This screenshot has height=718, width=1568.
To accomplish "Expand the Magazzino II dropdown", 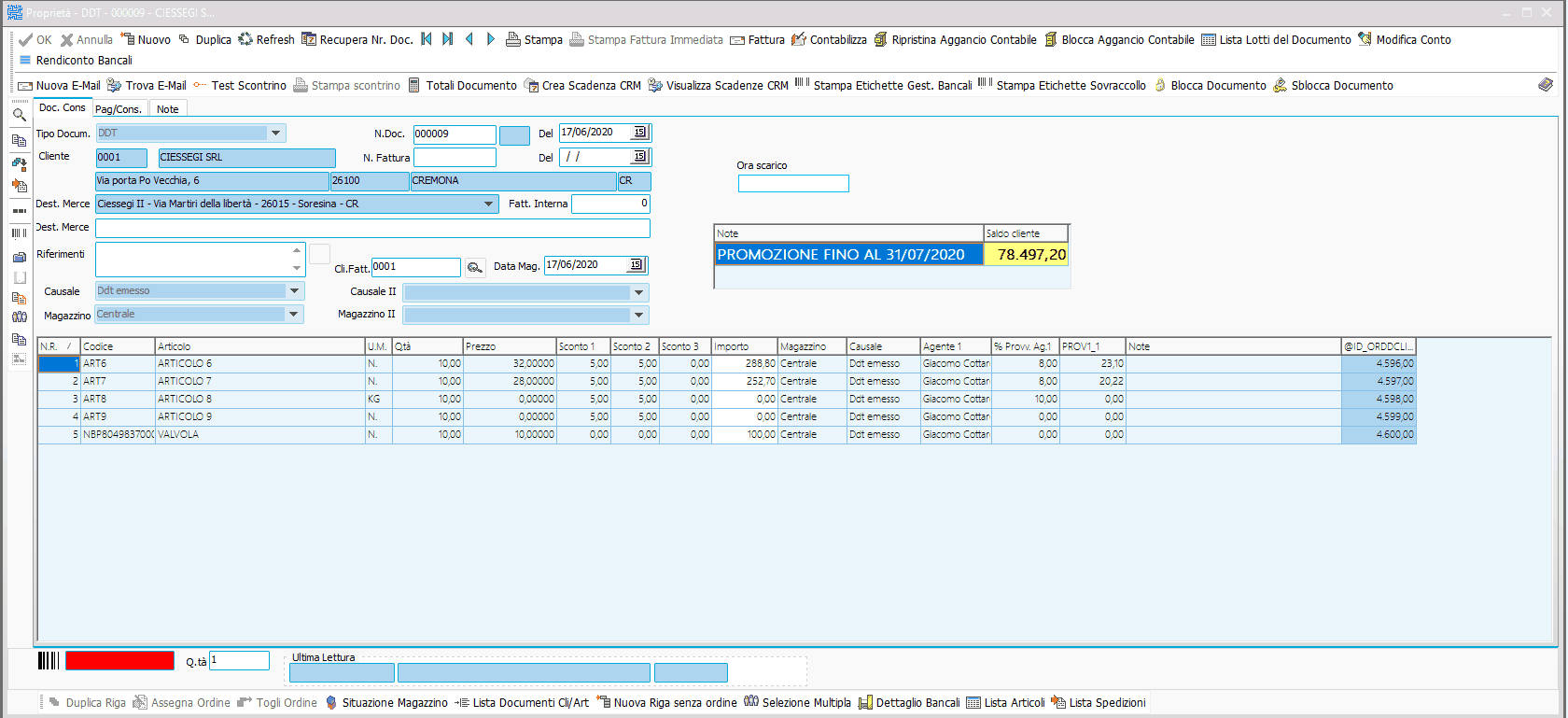I will [x=639, y=315].
